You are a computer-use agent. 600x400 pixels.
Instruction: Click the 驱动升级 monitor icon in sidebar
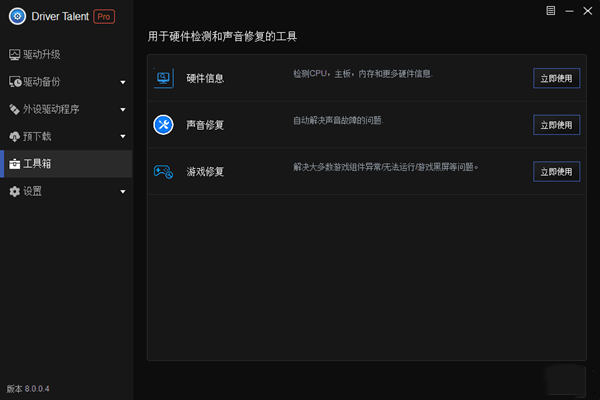(15, 55)
